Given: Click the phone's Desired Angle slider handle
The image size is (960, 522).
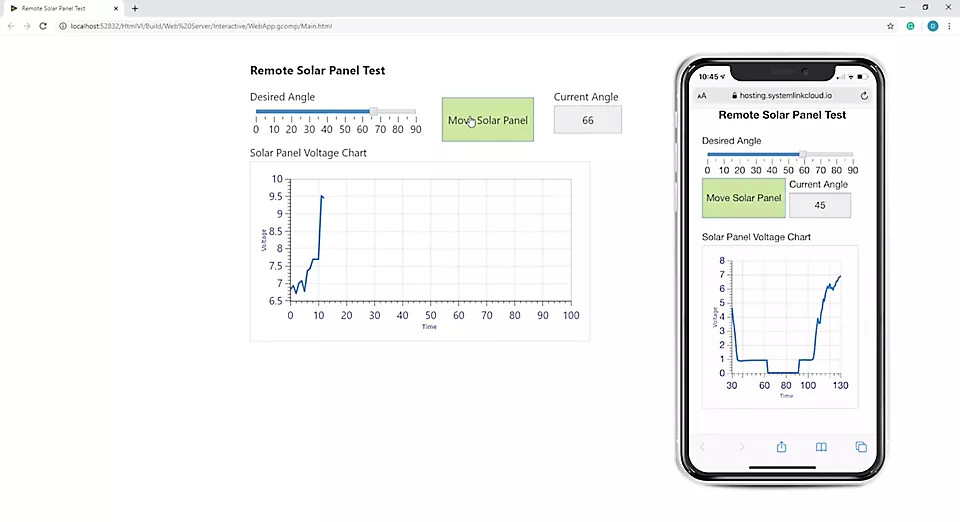Looking at the screenshot, I should coord(803,155).
